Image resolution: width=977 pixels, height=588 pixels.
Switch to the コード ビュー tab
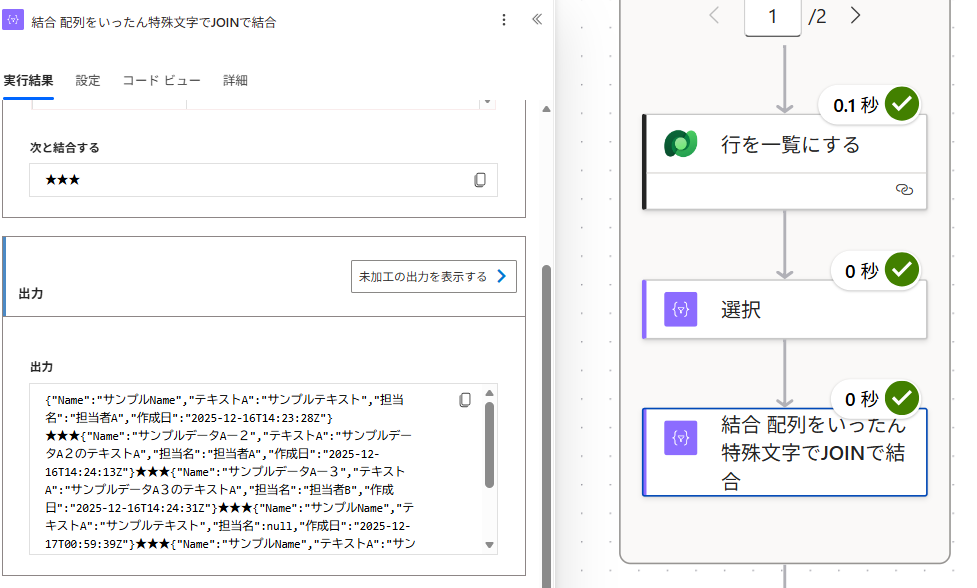coord(161,81)
